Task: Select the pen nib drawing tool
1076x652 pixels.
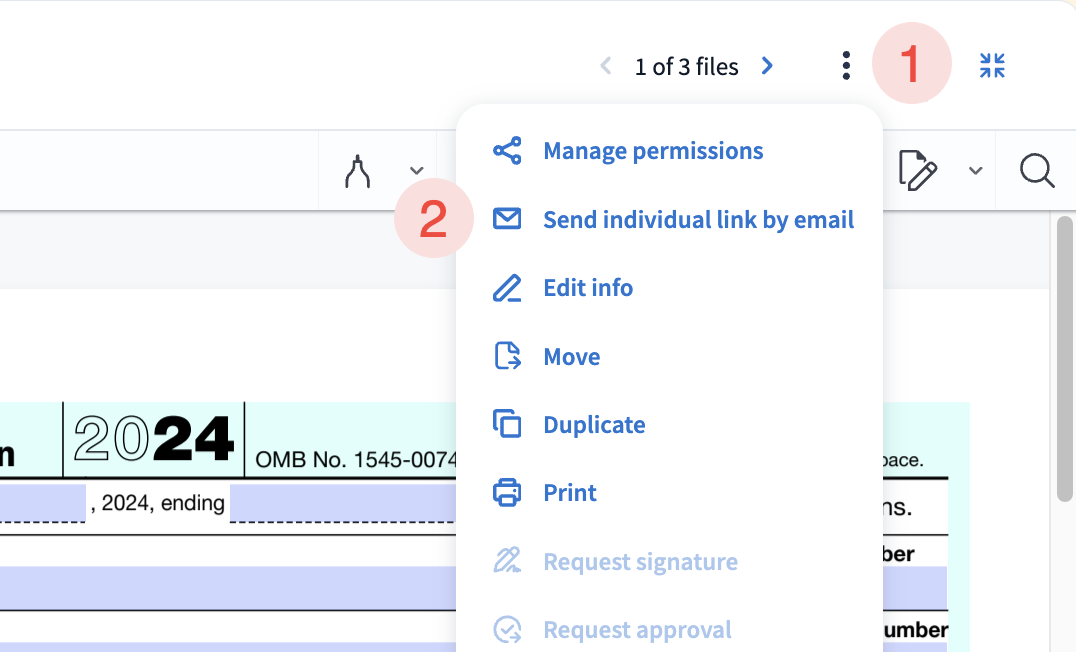Action: [358, 171]
